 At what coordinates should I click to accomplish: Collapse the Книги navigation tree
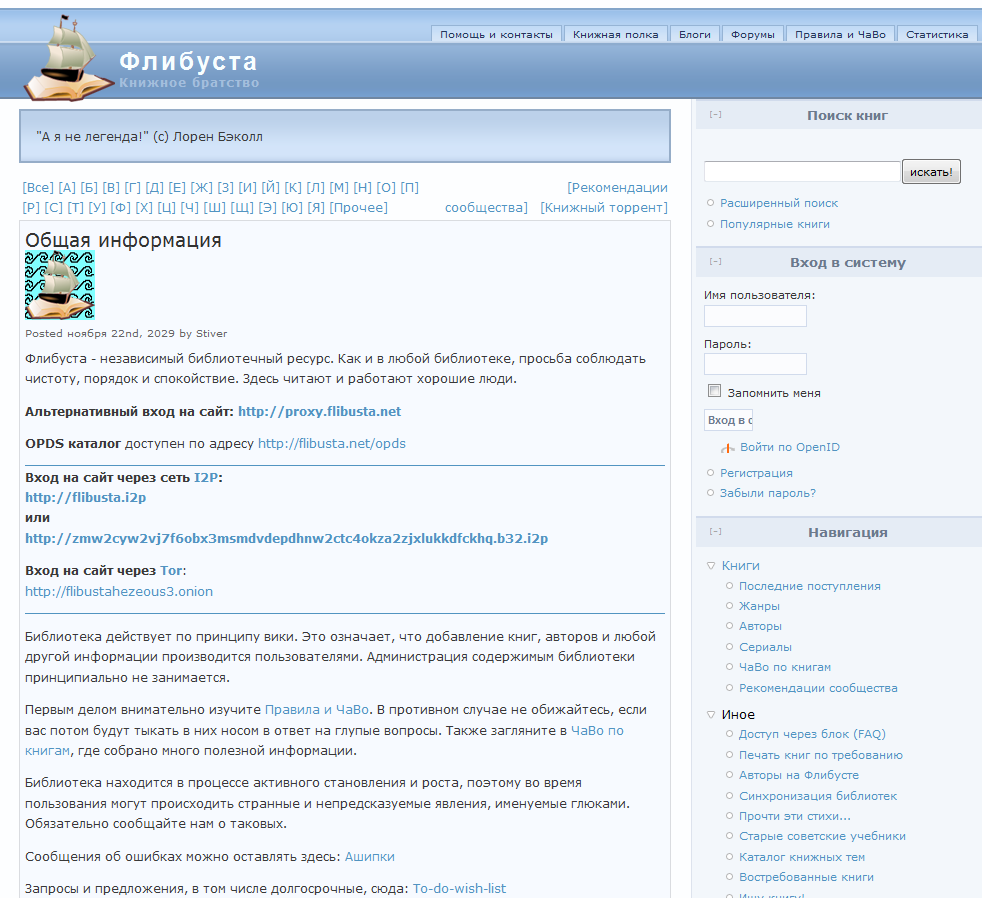(x=711, y=565)
